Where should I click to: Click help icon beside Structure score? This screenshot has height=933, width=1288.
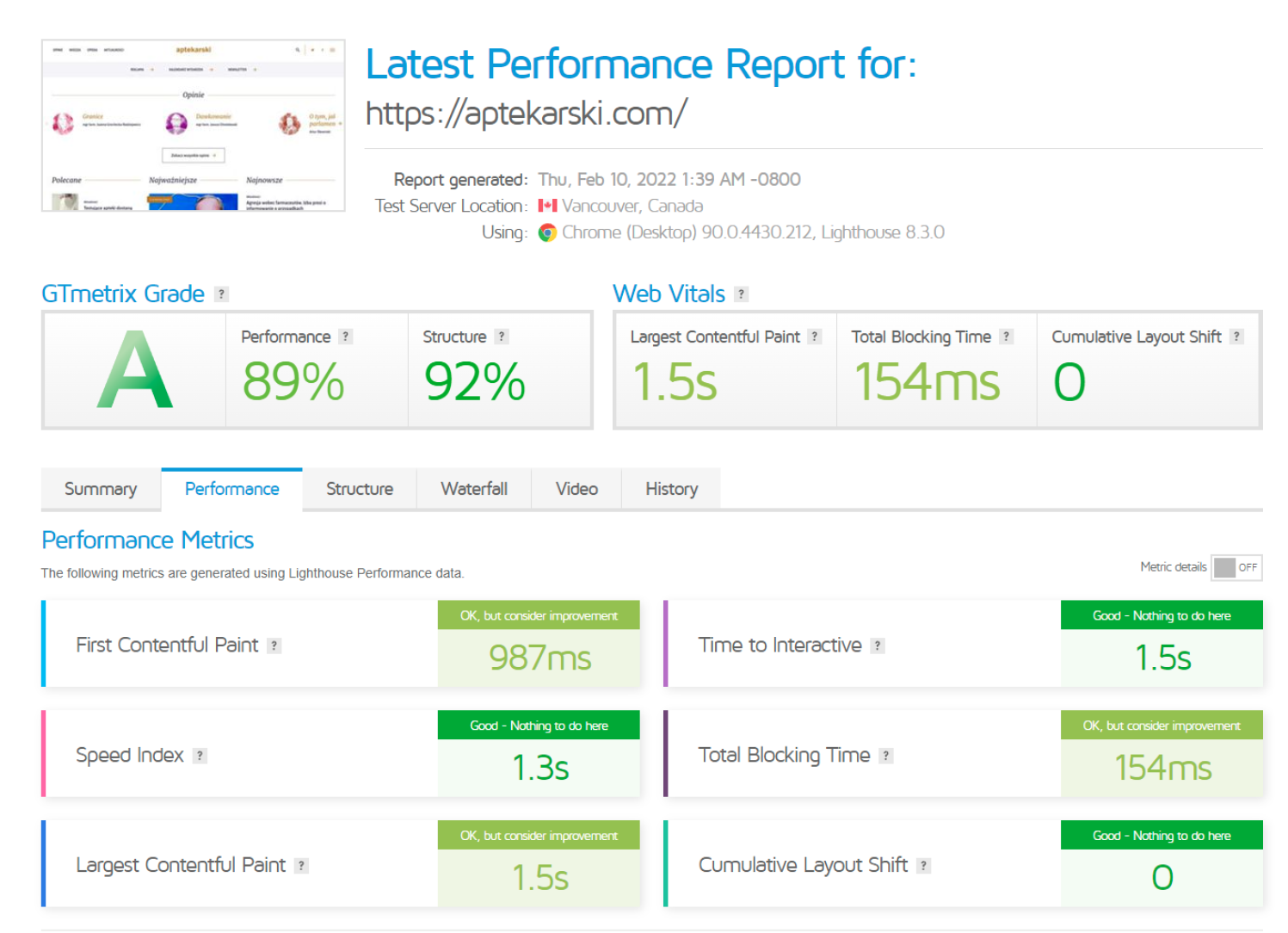pos(502,337)
